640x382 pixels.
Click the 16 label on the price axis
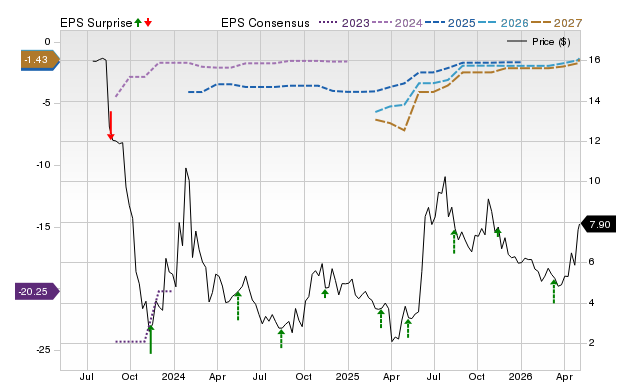[594, 60]
